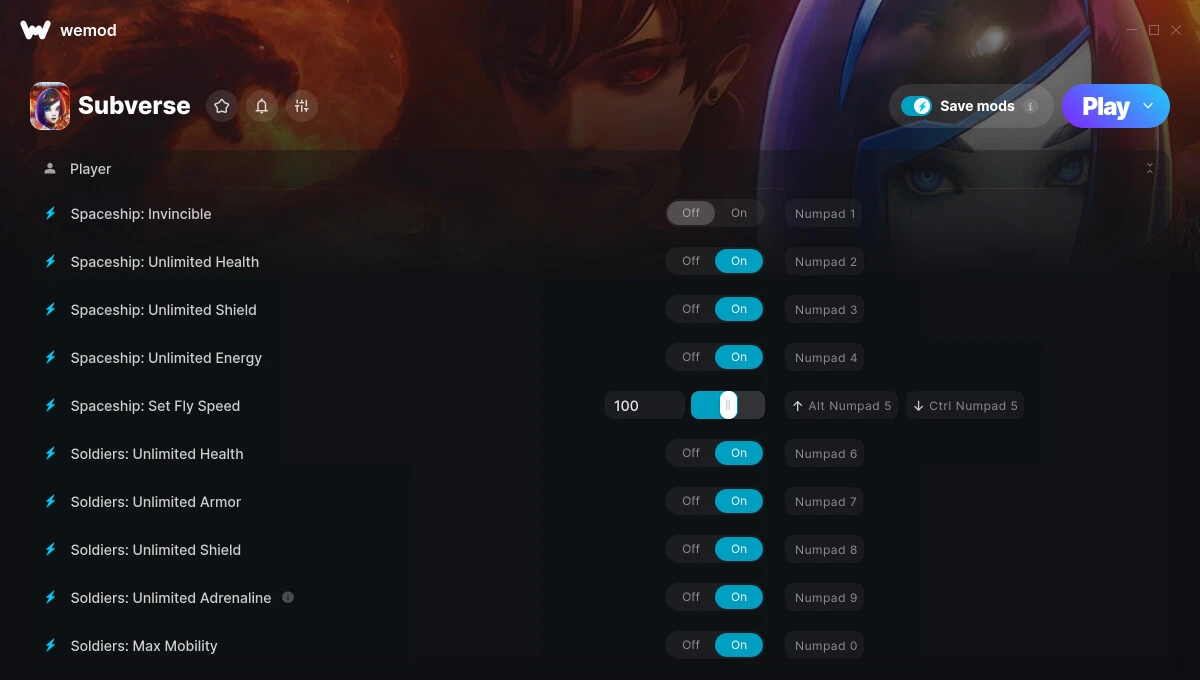
Task: Turn on Spaceship: Invincible
Action: click(x=739, y=213)
